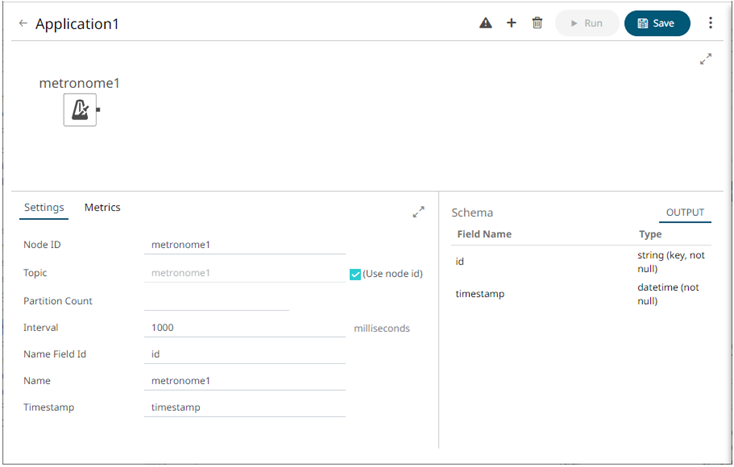Viewport: 734px width, 467px height.
Task: Open the three-dot more options menu
Action: pos(711,23)
